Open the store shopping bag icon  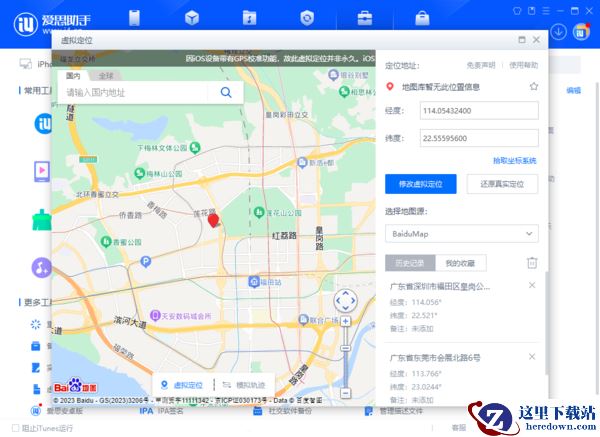[x=422, y=18]
